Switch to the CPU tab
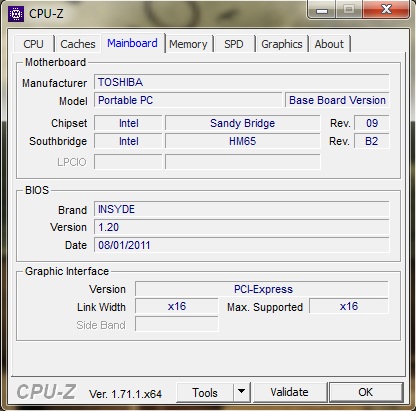Image resolution: width=416 pixels, height=411 pixels. (33, 44)
